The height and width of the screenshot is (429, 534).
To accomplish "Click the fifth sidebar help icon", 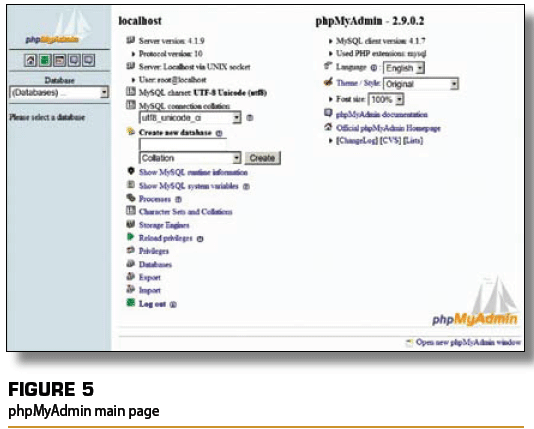I will coord(89,60).
